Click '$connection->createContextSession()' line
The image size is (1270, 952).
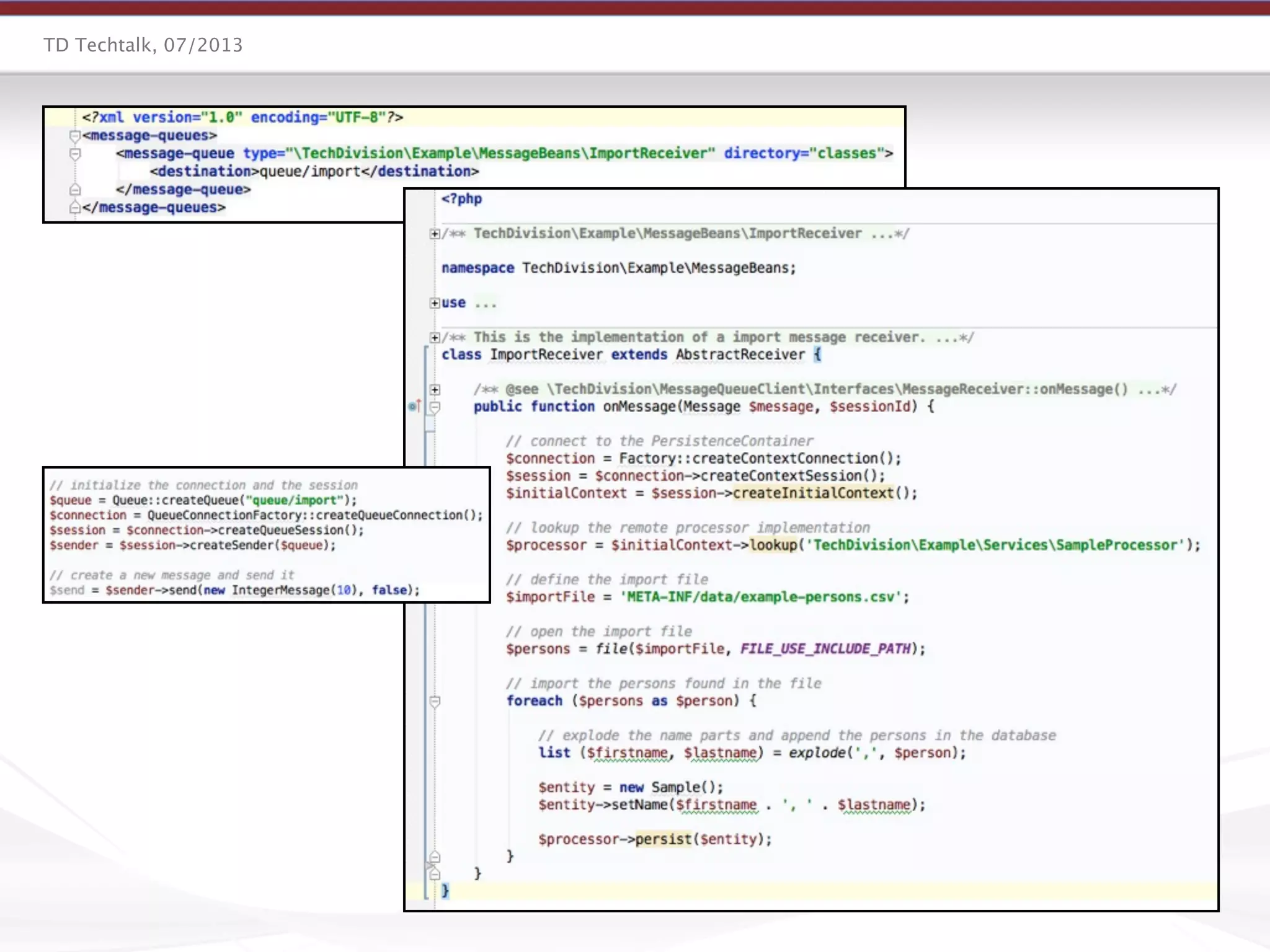click(x=695, y=476)
